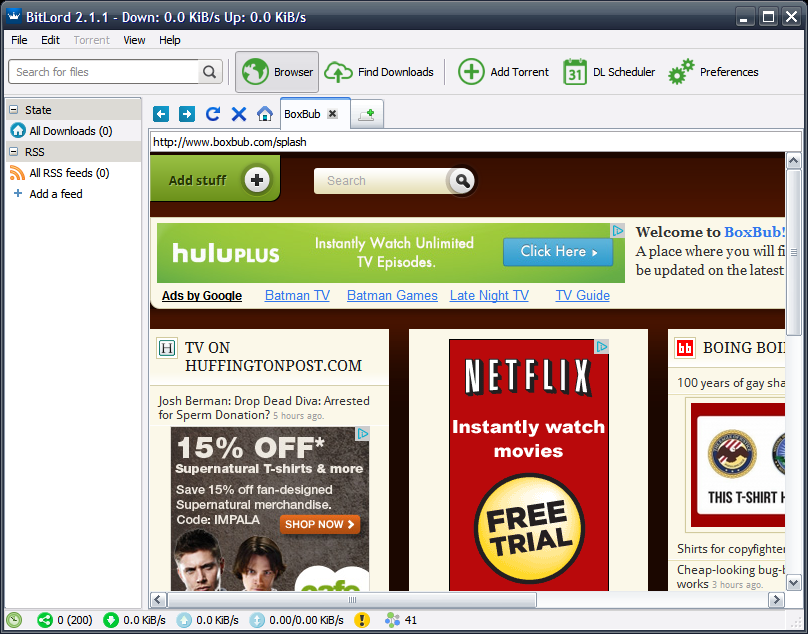Click the SHOP NOW button
This screenshot has width=808, height=634.
click(x=320, y=524)
